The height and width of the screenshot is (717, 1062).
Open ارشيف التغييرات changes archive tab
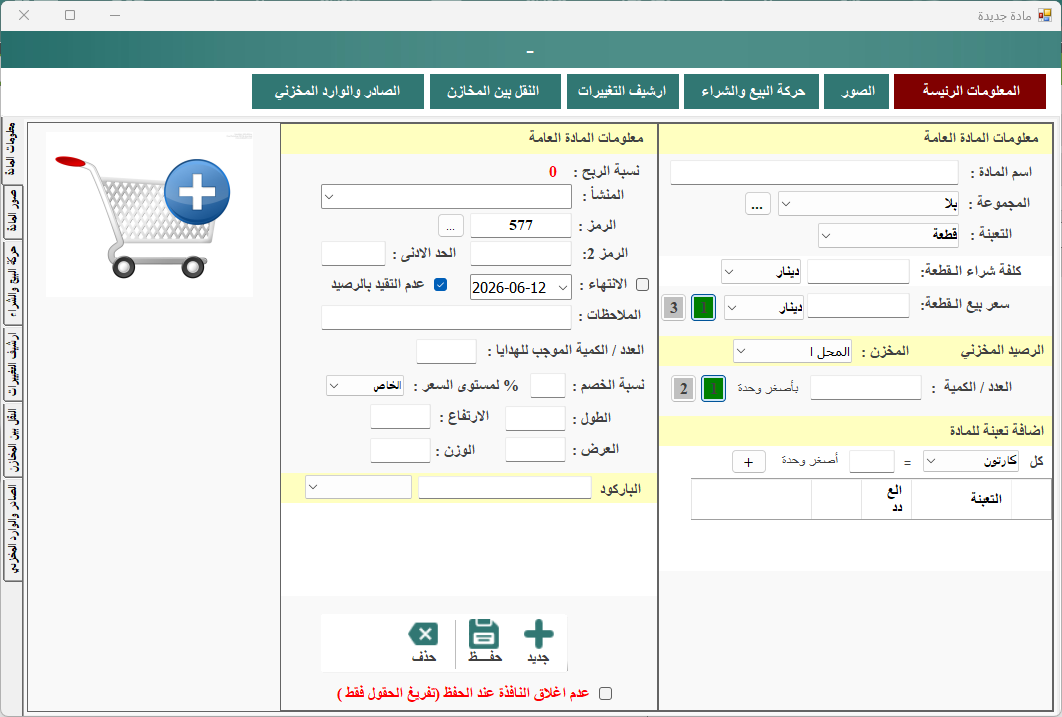click(622, 91)
